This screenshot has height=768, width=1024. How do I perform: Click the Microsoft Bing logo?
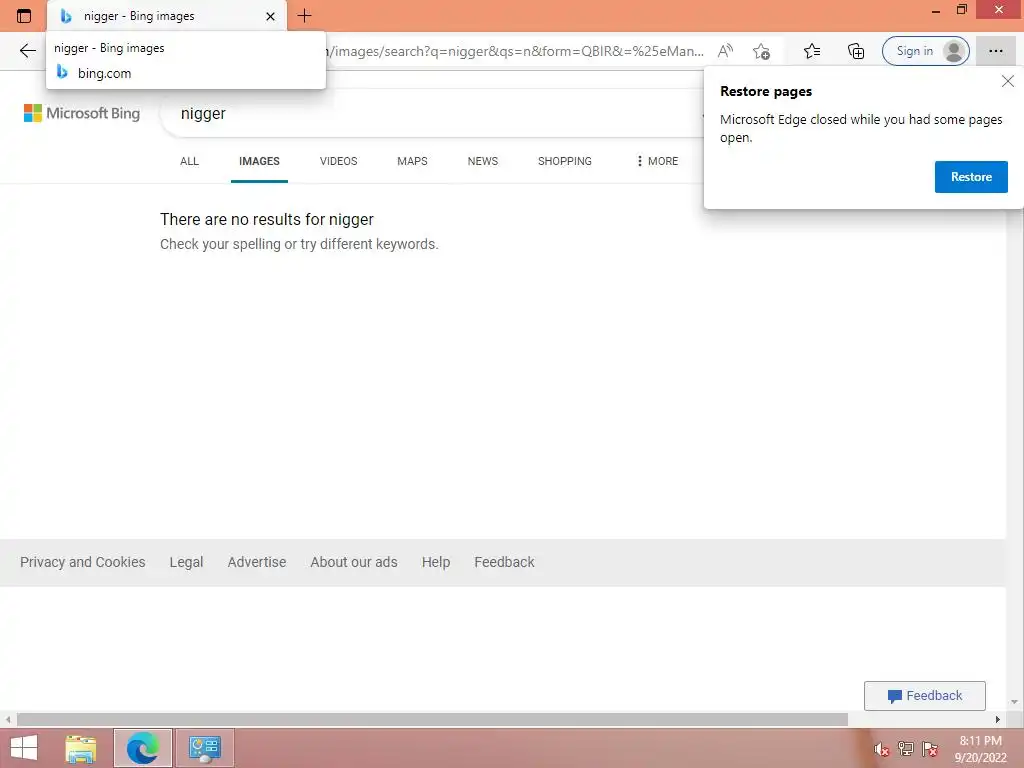[x=82, y=113]
